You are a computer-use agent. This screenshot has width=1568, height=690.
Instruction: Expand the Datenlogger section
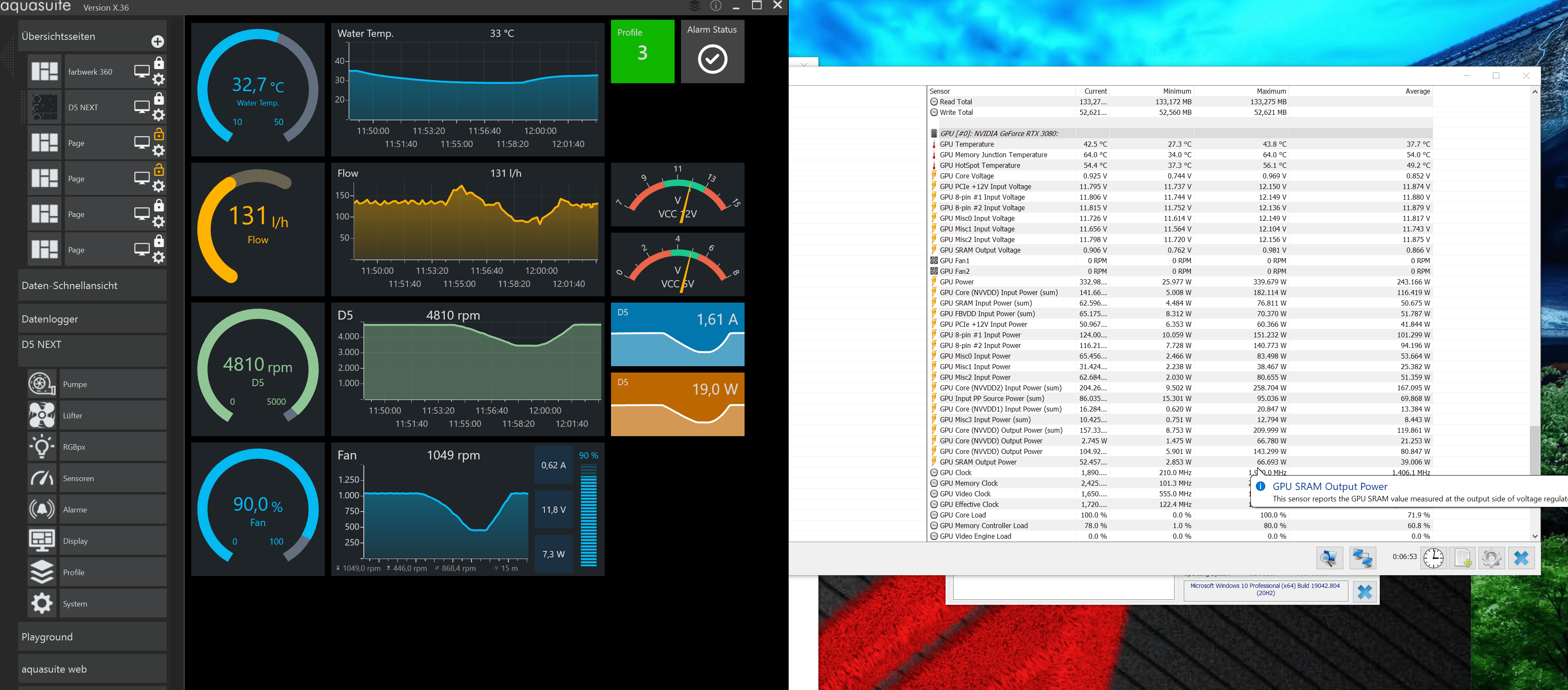point(92,319)
